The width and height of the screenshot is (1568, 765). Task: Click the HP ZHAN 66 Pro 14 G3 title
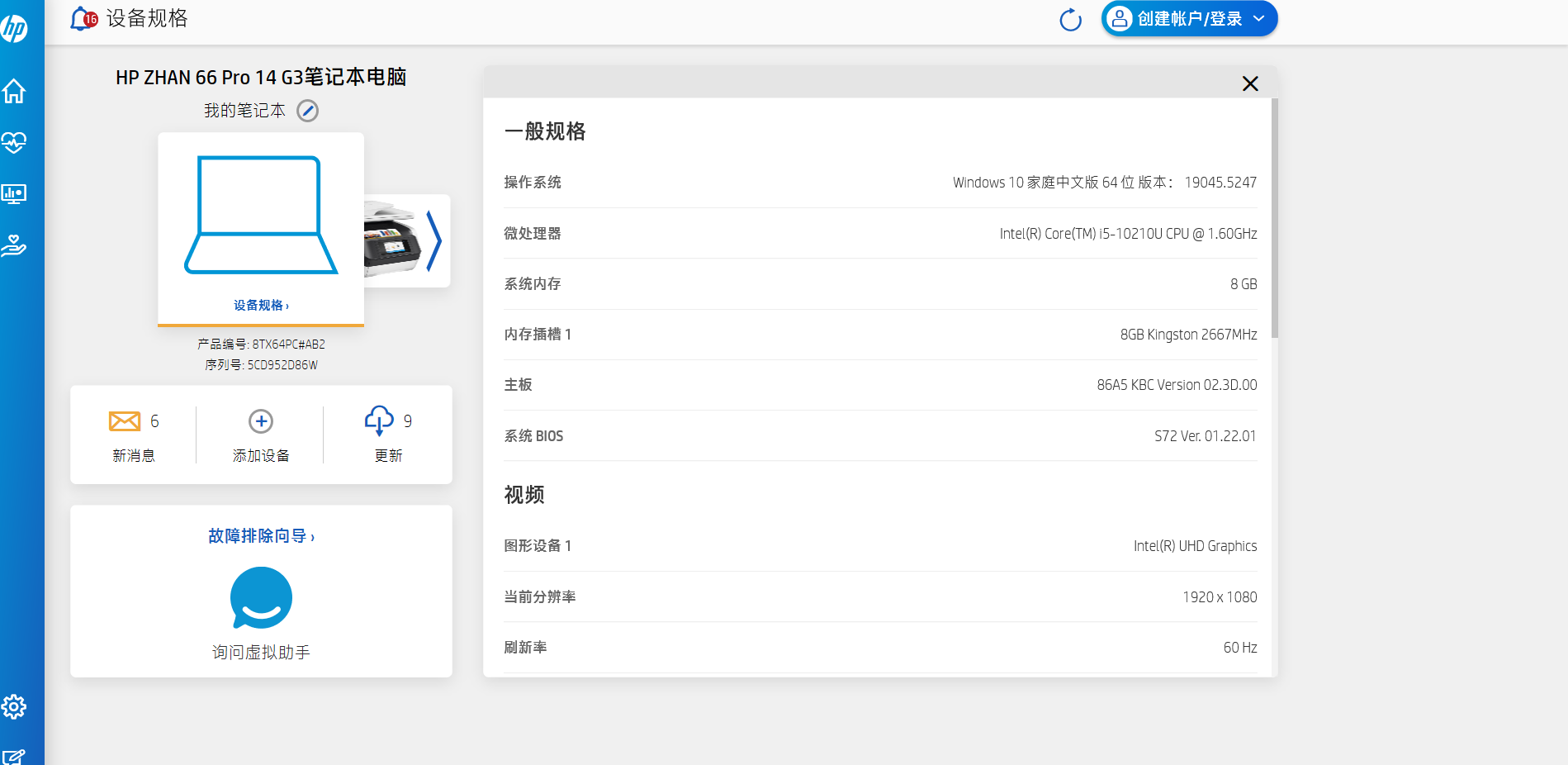click(x=261, y=78)
